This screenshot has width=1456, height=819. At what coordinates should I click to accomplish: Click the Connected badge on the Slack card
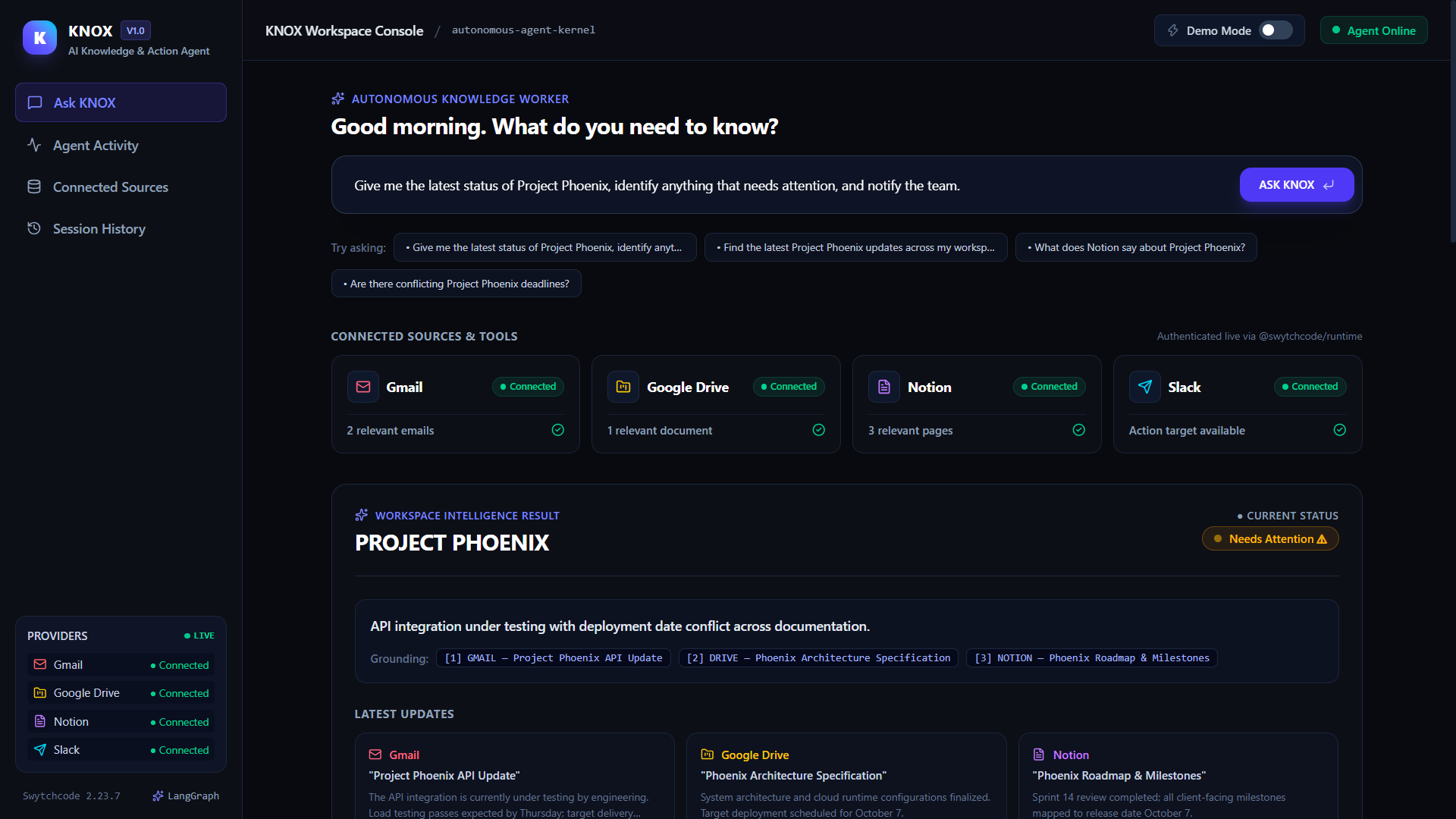(x=1310, y=387)
